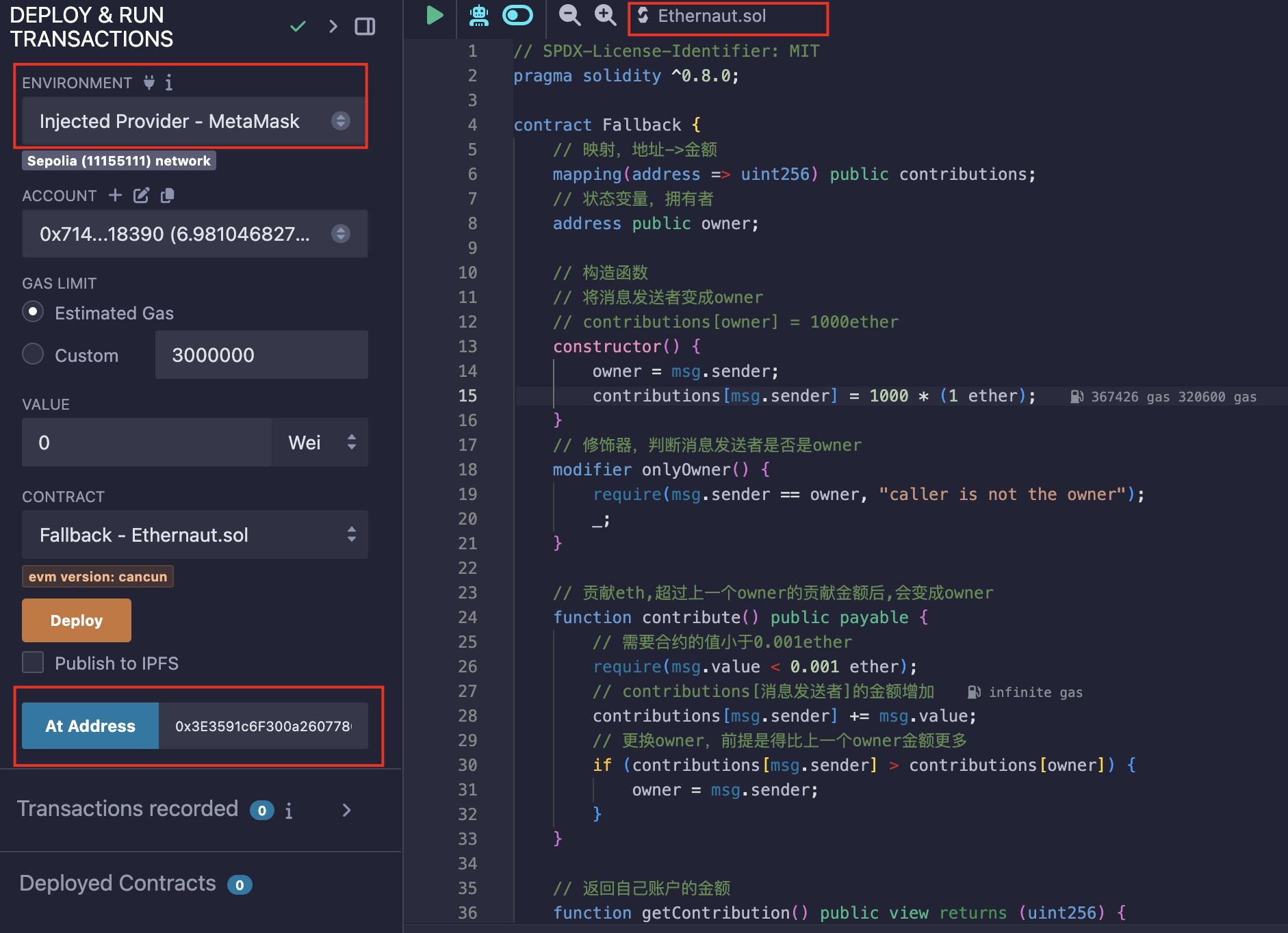Click the 'owner = msg.sender;' line 31

pyautogui.click(x=725, y=789)
